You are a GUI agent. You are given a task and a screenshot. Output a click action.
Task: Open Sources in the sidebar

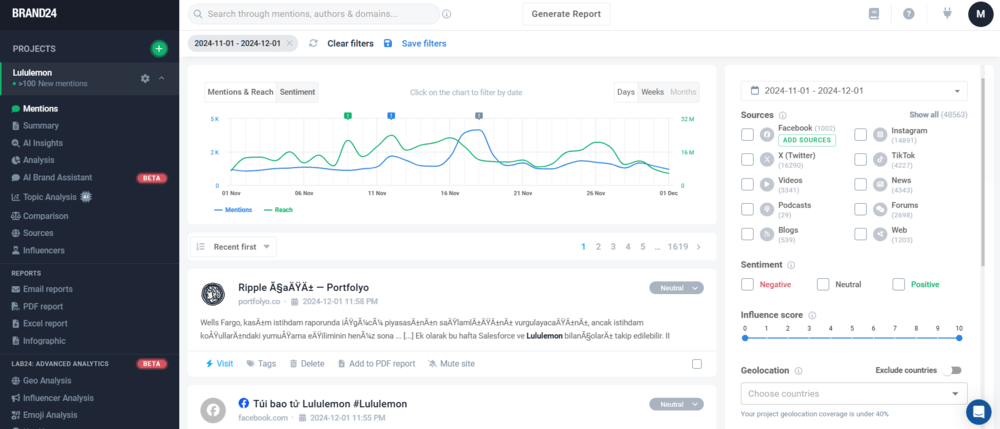tap(38, 233)
